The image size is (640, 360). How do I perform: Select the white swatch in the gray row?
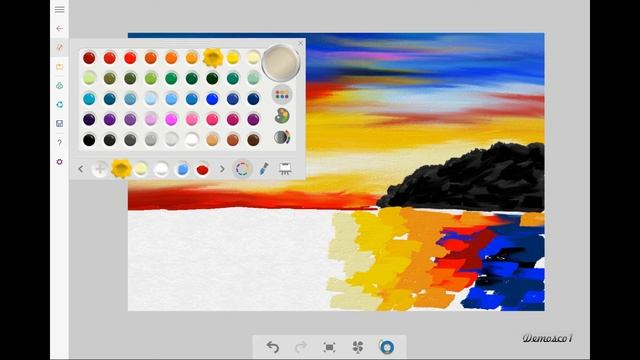(x=191, y=140)
